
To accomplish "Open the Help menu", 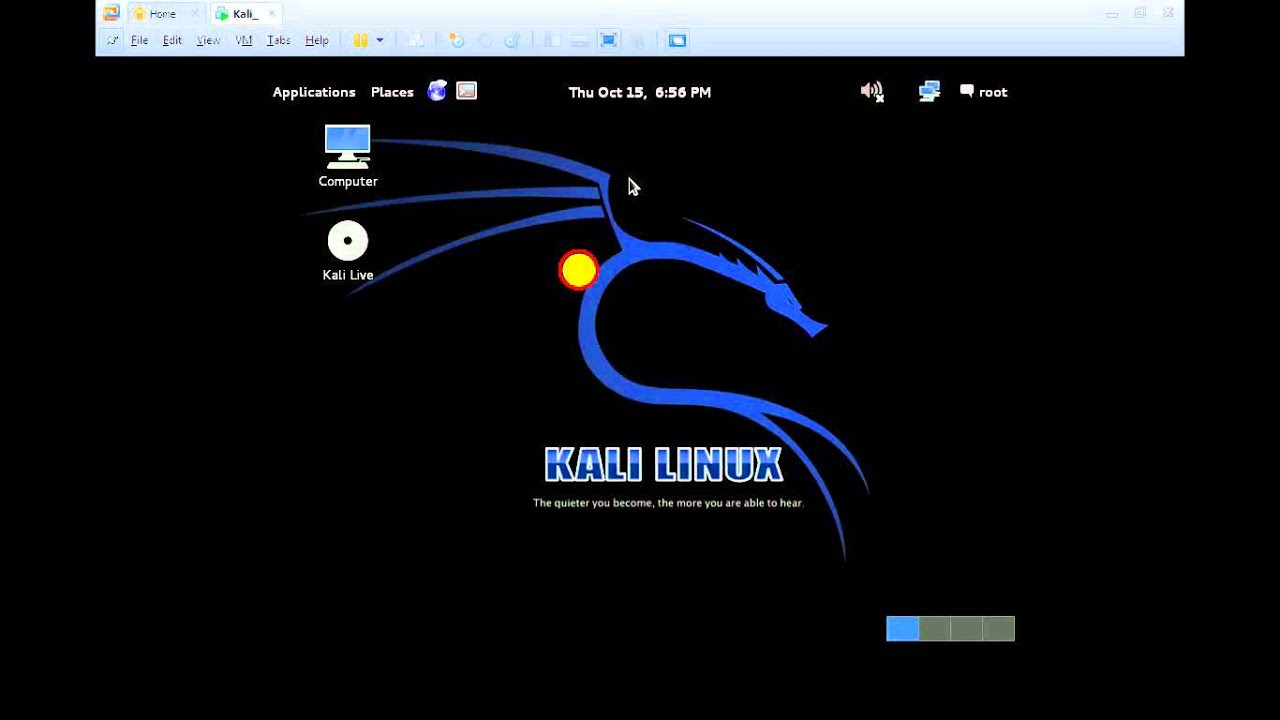I will click(317, 40).
